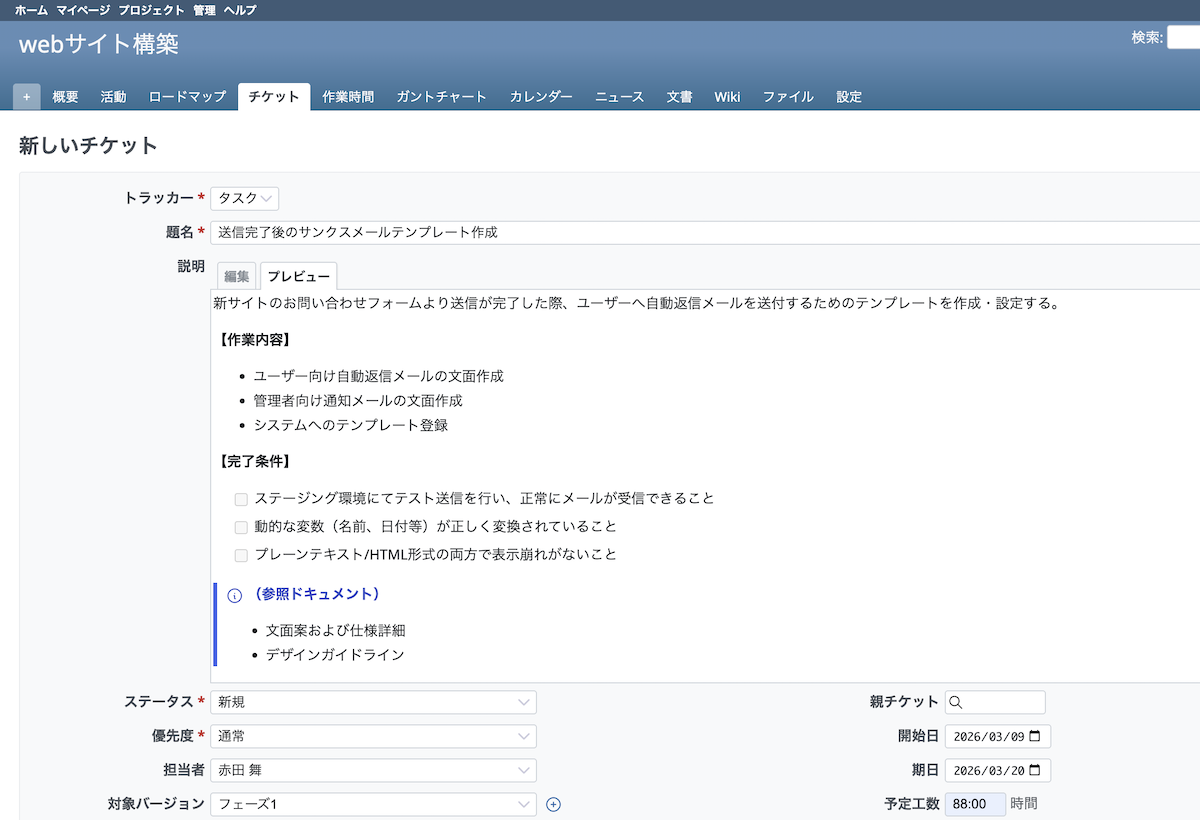Expand the 担当者 dropdown showing 赤田 舞

373,770
